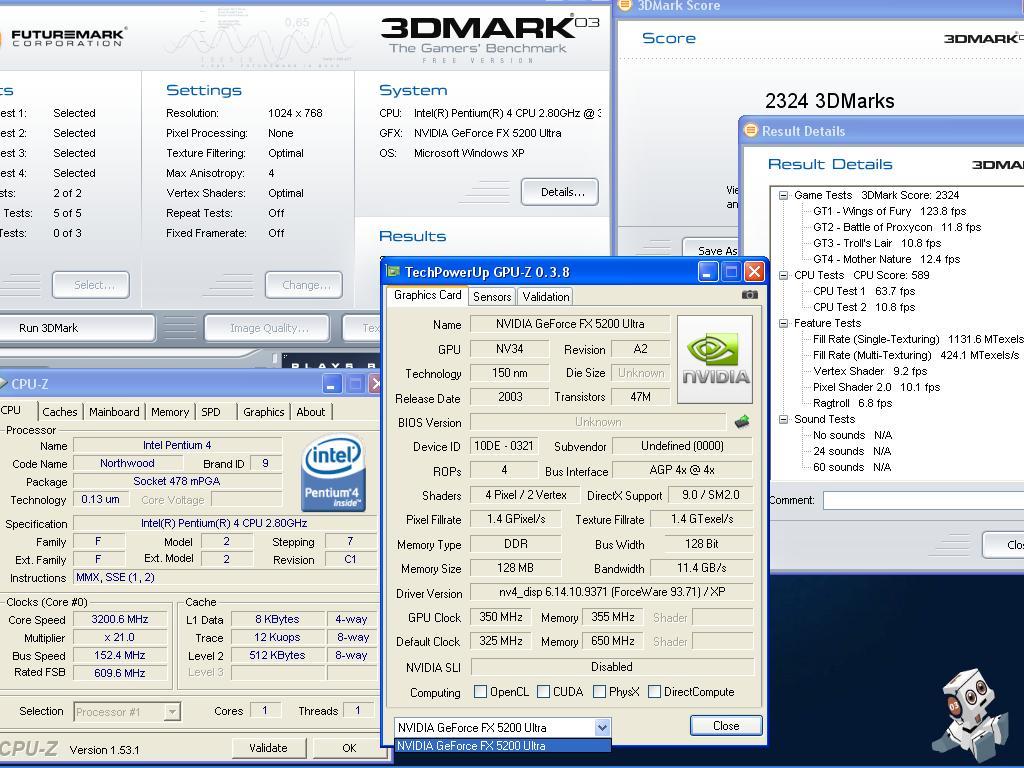
Task: Click the Core Speed value 3200.6 MHz
Action: pos(120,619)
